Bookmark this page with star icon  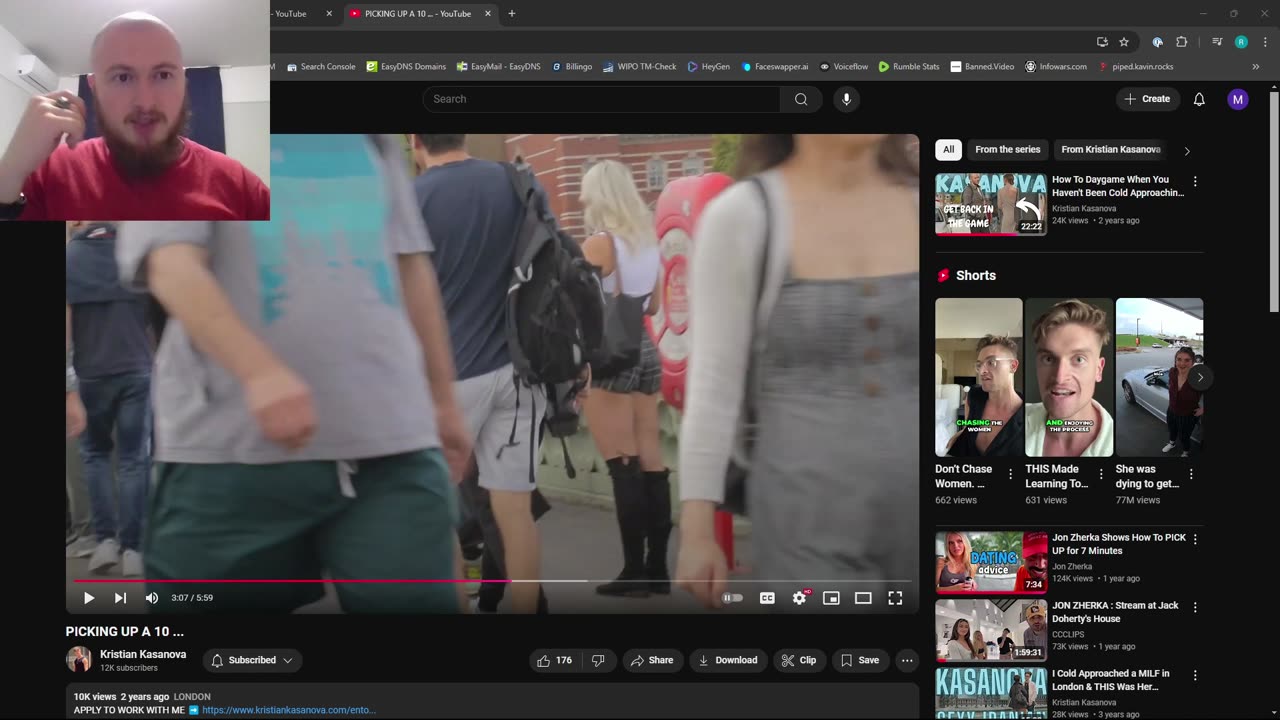click(1124, 42)
